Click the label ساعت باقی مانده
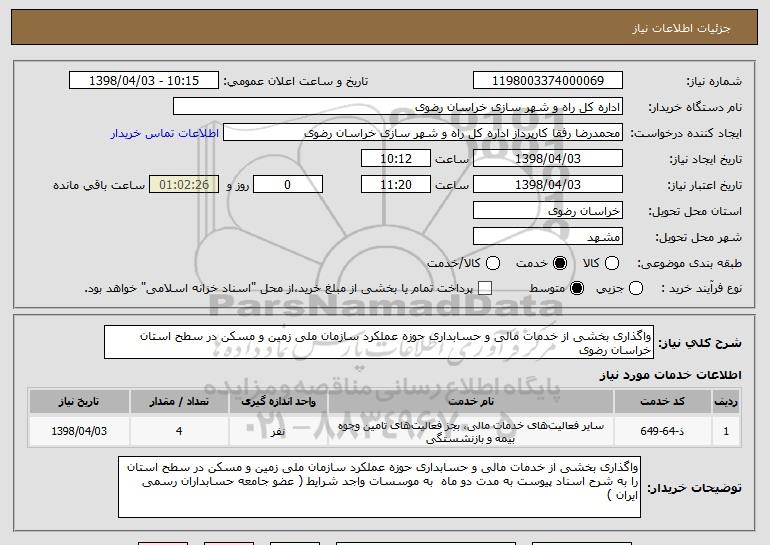The image size is (770, 545). (x=99, y=185)
